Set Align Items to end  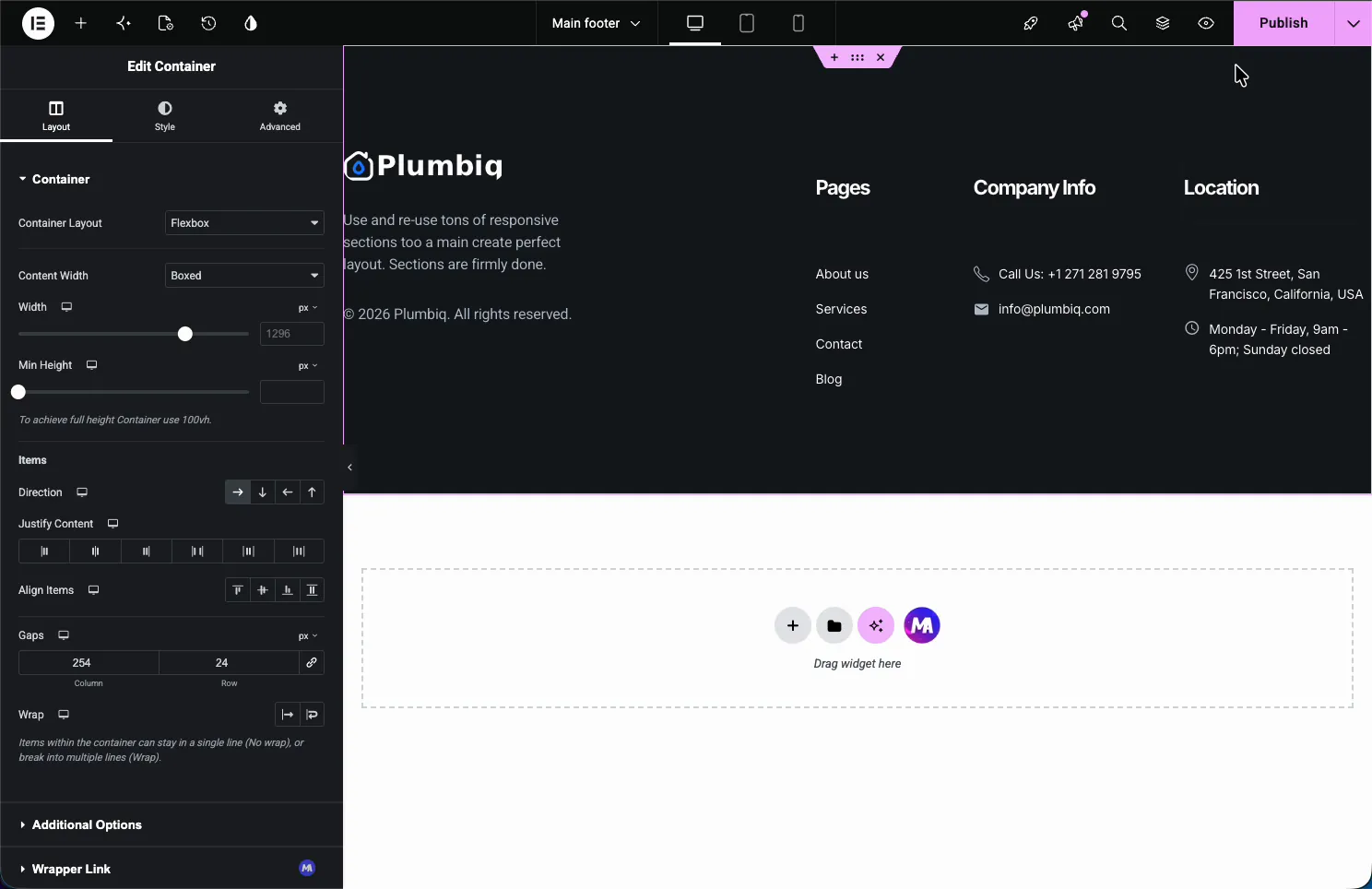pyautogui.click(x=288, y=590)
